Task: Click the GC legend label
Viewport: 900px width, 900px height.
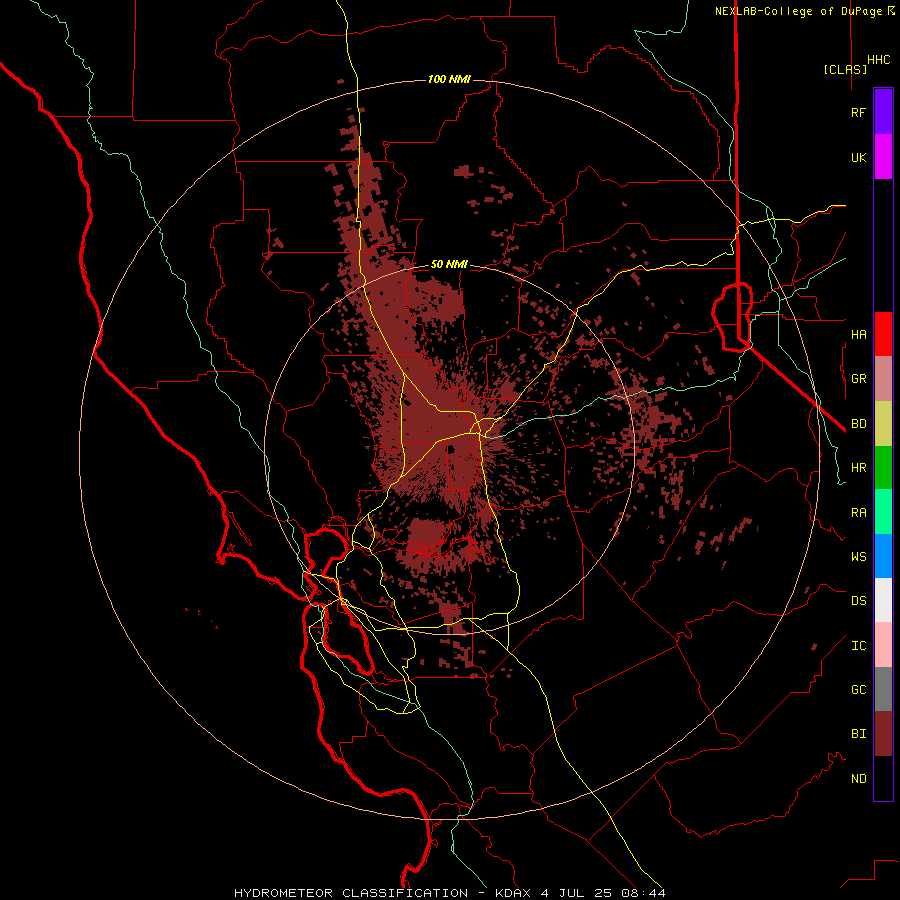Action: click(859, 690)
